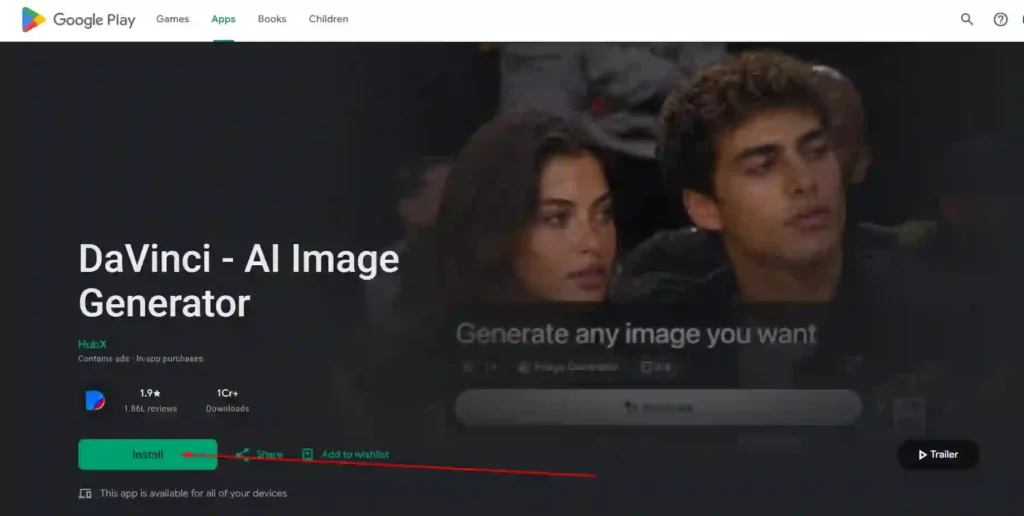This screenshot has width=1024, height=516.
Task: Click 'Contains ads · In-app purchases' text
Action: click(140, 359)
